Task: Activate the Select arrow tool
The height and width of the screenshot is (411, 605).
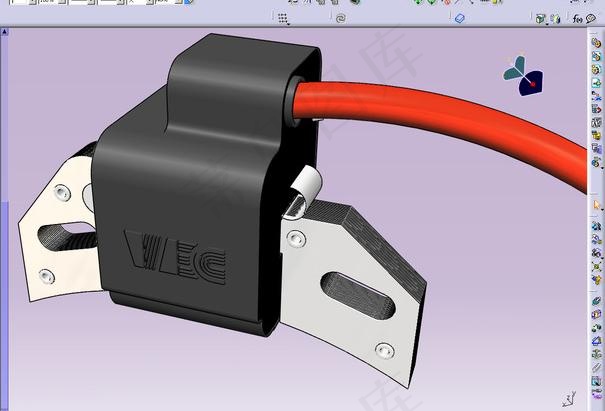Action: point(596,205)
